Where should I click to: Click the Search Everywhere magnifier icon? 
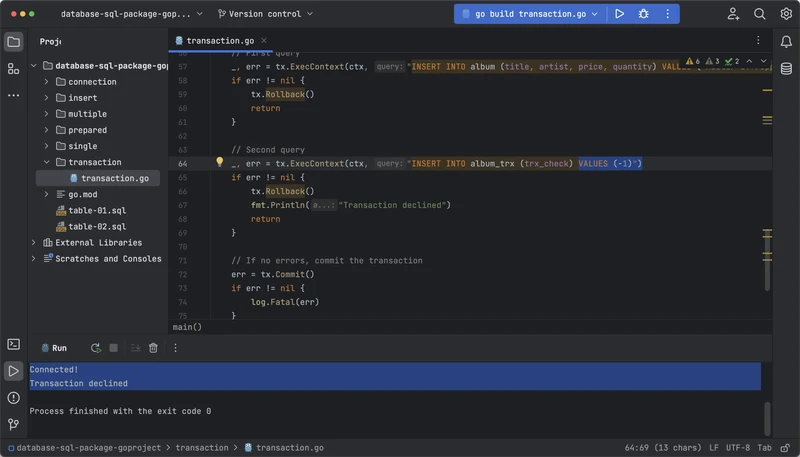tap(760, 14)
